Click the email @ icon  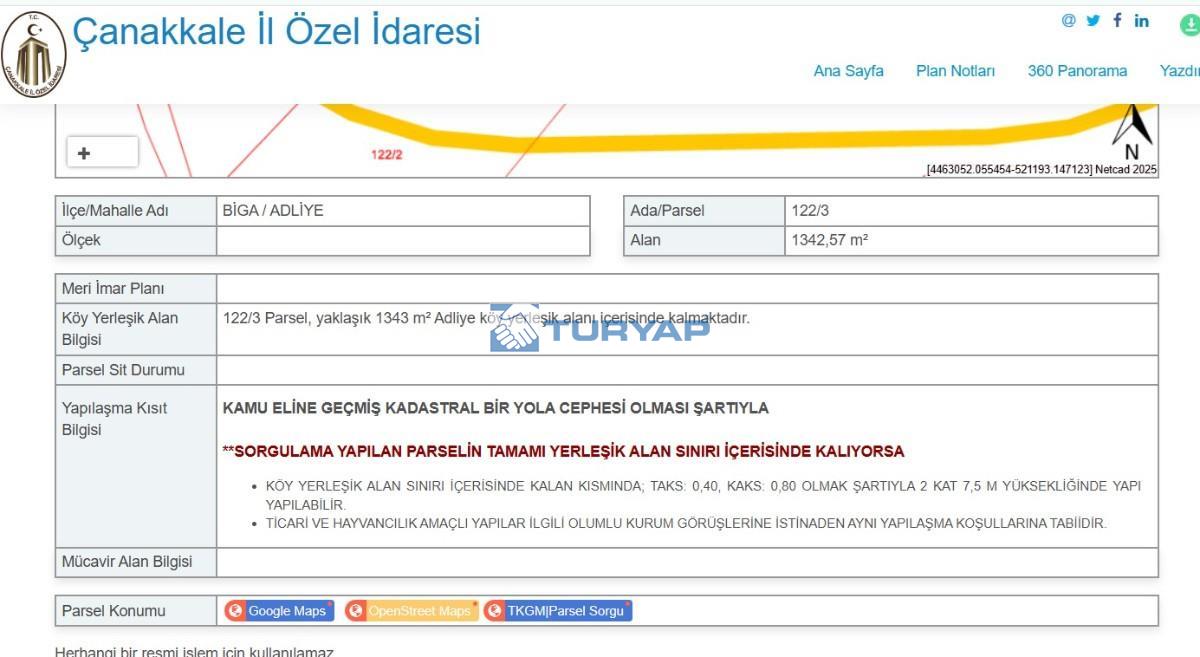point(1068,21)
